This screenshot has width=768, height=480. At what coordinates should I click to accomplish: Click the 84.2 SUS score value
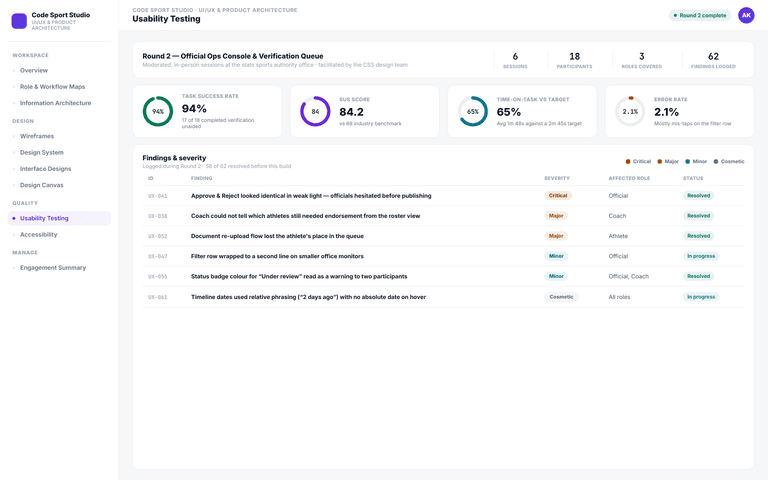point(351,112)
